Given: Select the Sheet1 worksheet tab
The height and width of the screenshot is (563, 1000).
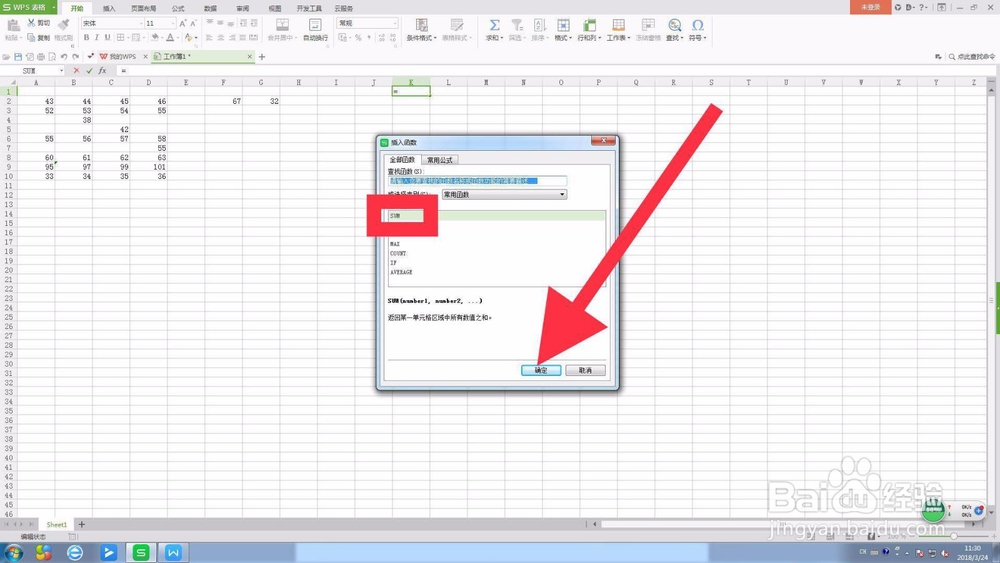Looking at the screenshot, I should [56, 524].
